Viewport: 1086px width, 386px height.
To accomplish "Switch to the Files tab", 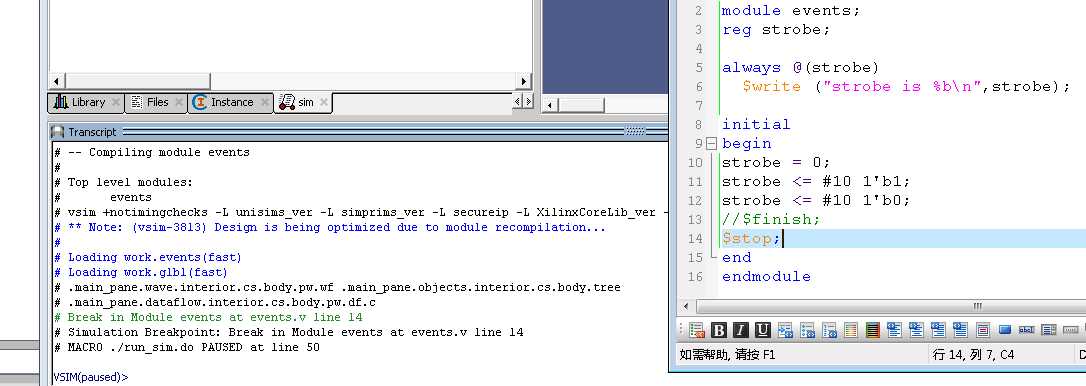I will pos(157,102).
